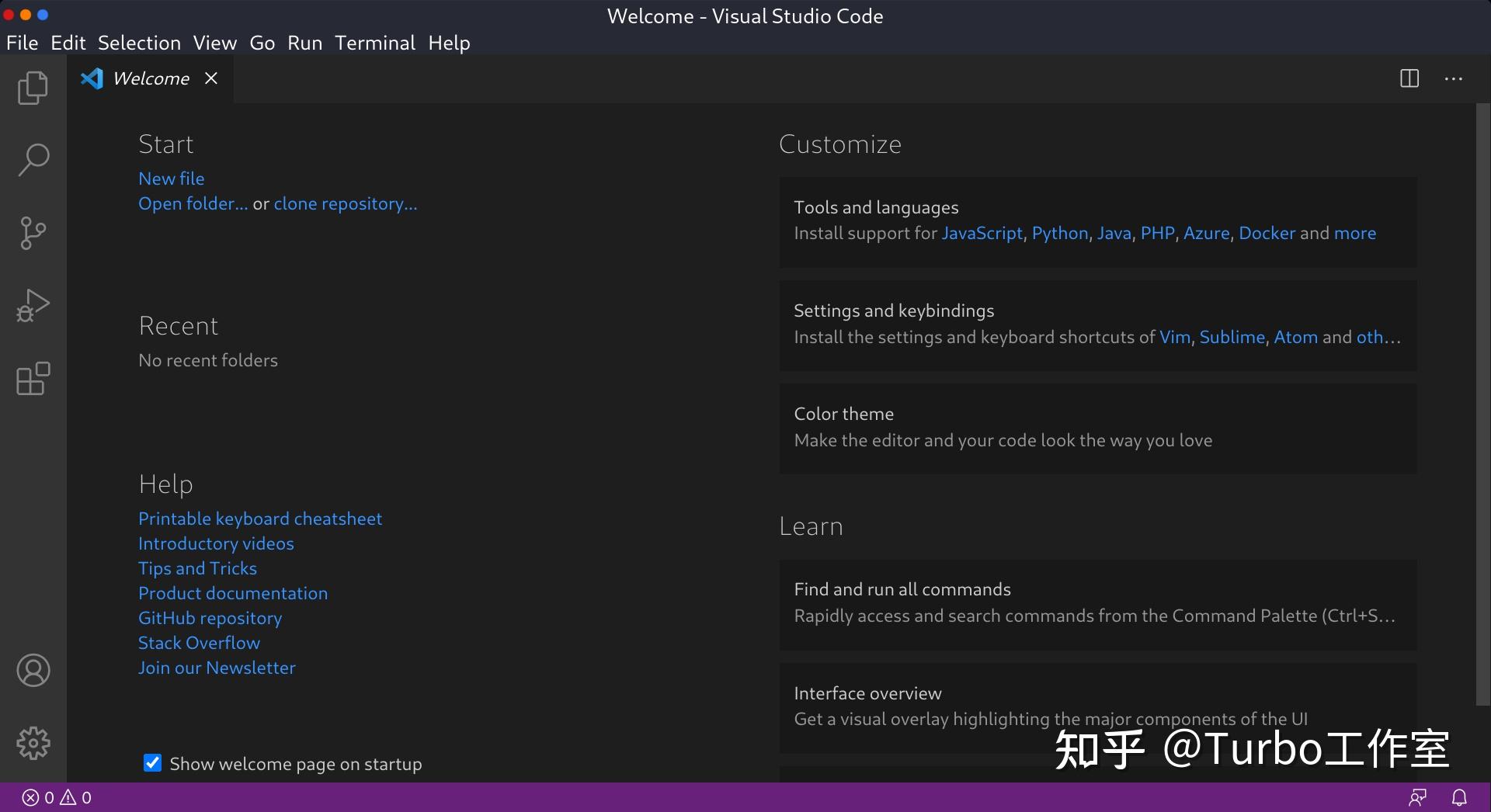This screenshot has width=1491, height=812.
Task: Click the Split Editor icon
Action: 1409,78
